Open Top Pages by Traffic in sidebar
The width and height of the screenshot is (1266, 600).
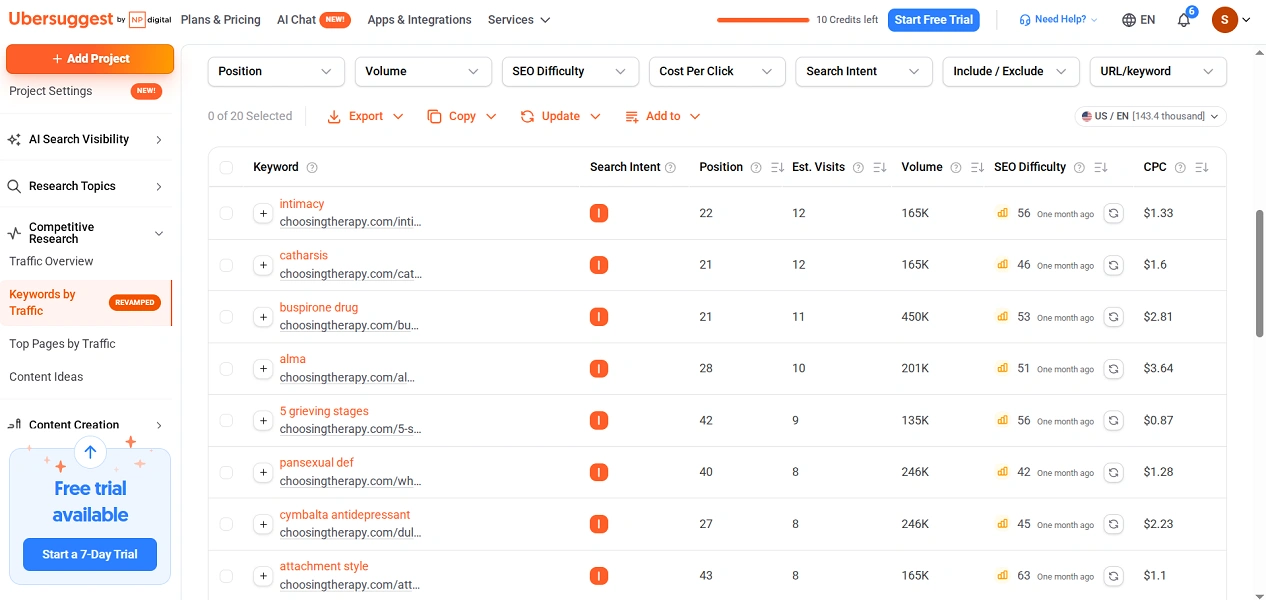pos(62,344)
